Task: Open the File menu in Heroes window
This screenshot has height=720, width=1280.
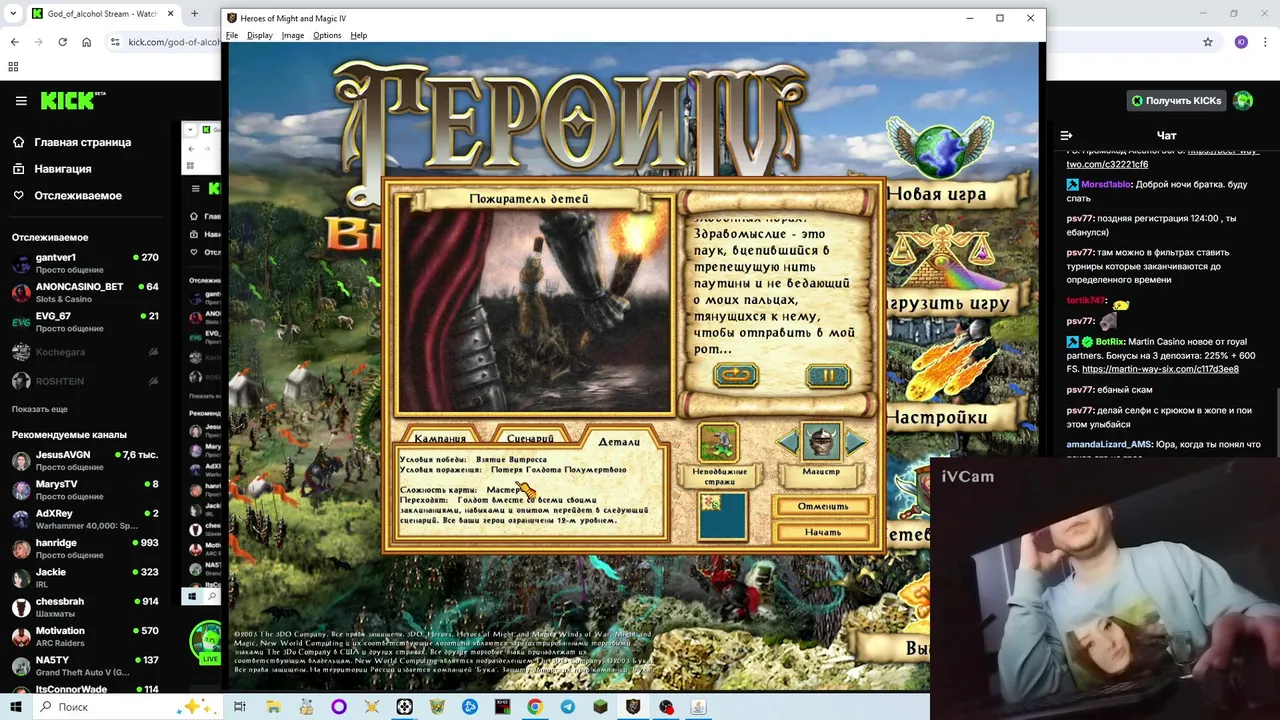Action: pyautogui.click(x=232, y=35)
